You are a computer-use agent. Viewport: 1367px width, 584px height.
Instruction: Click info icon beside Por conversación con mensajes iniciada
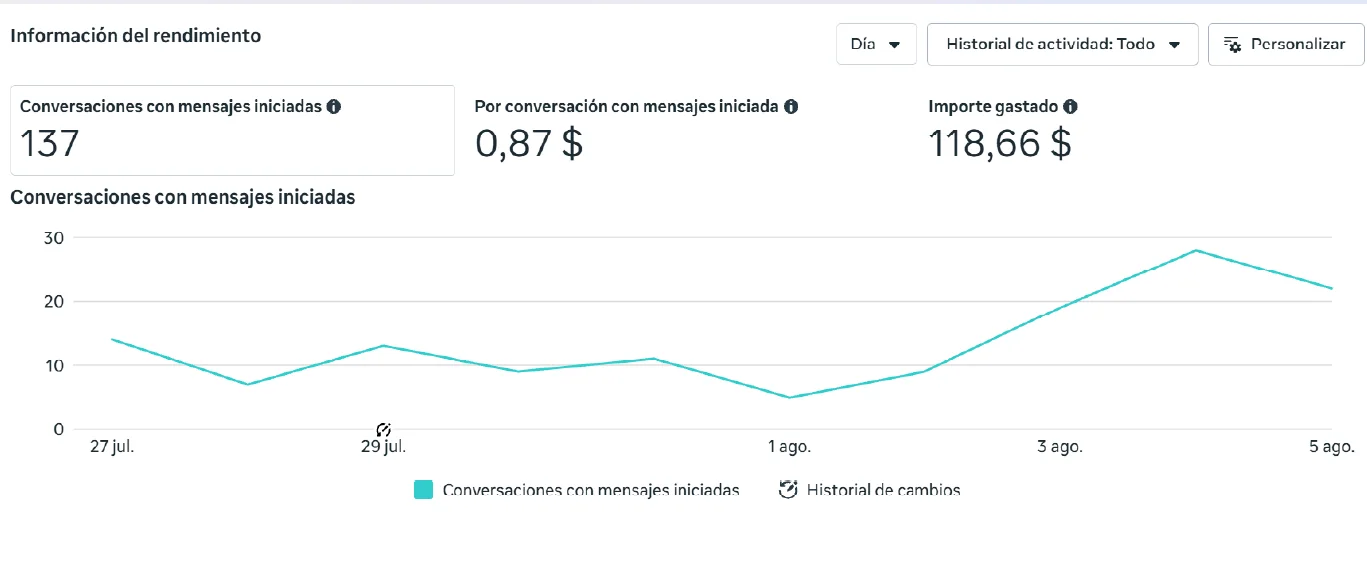(x=791, y=106)
